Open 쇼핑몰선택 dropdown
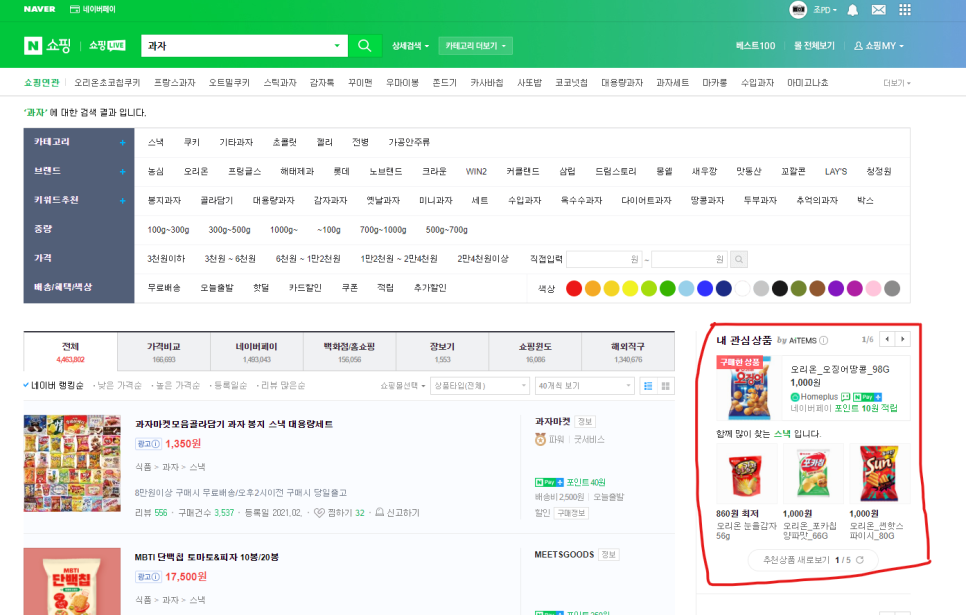This screenshot has width=966, height=615. point(402,386)
